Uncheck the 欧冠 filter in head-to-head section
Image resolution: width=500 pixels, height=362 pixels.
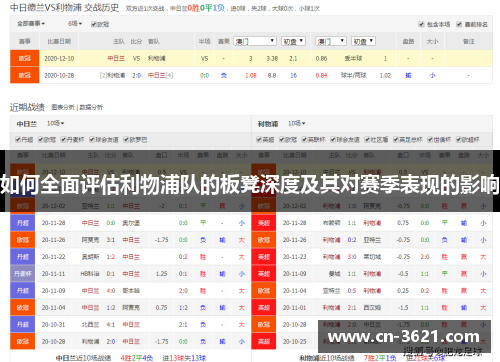(94, 24)
